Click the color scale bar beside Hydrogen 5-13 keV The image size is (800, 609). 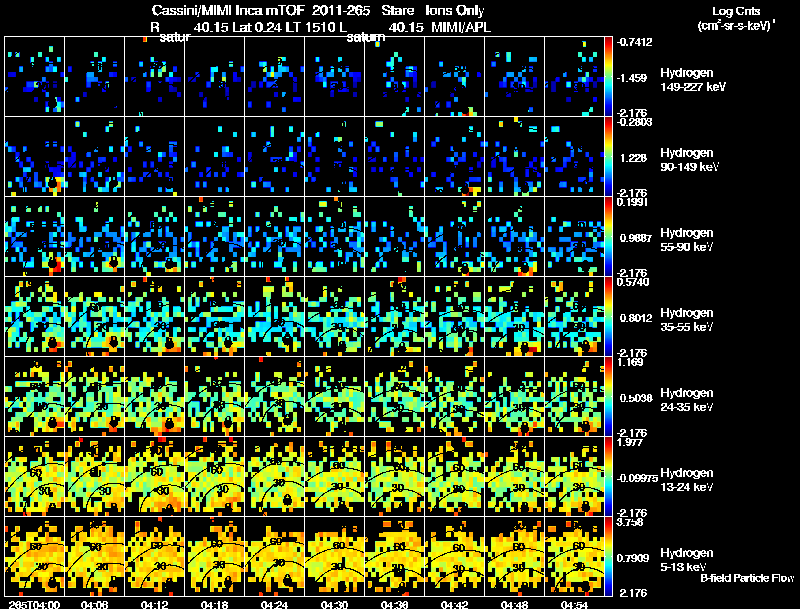coord(608,557)
